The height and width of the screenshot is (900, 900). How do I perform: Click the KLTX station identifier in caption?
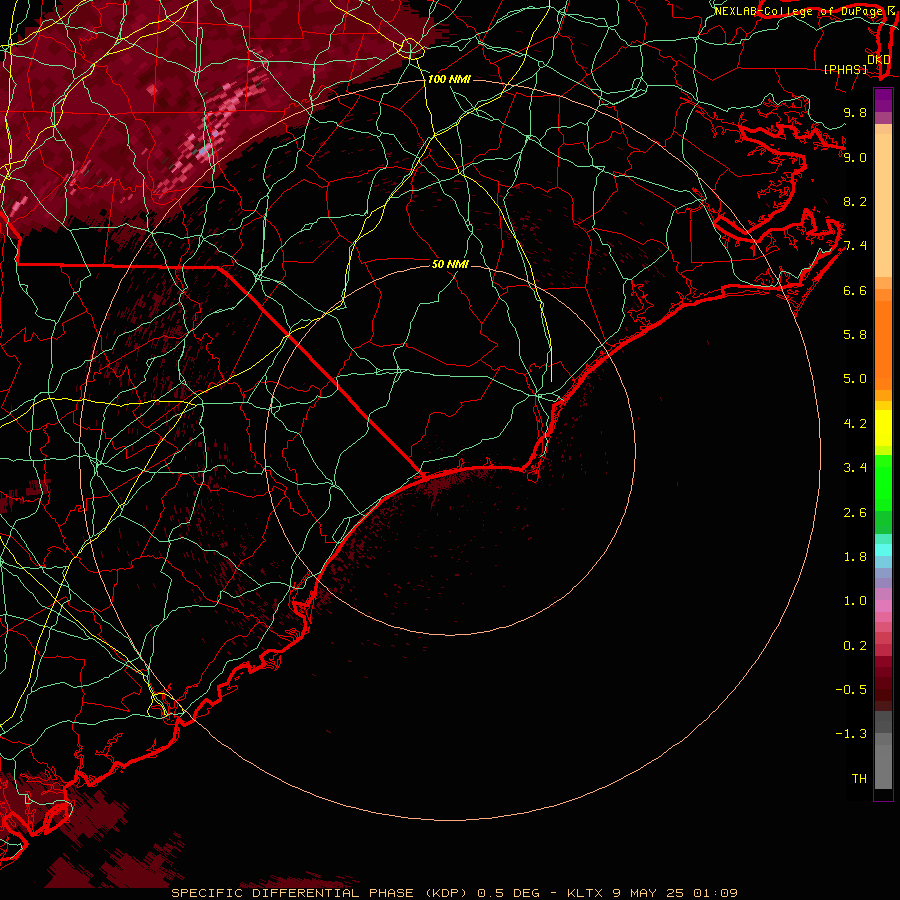tap(585, 893)
